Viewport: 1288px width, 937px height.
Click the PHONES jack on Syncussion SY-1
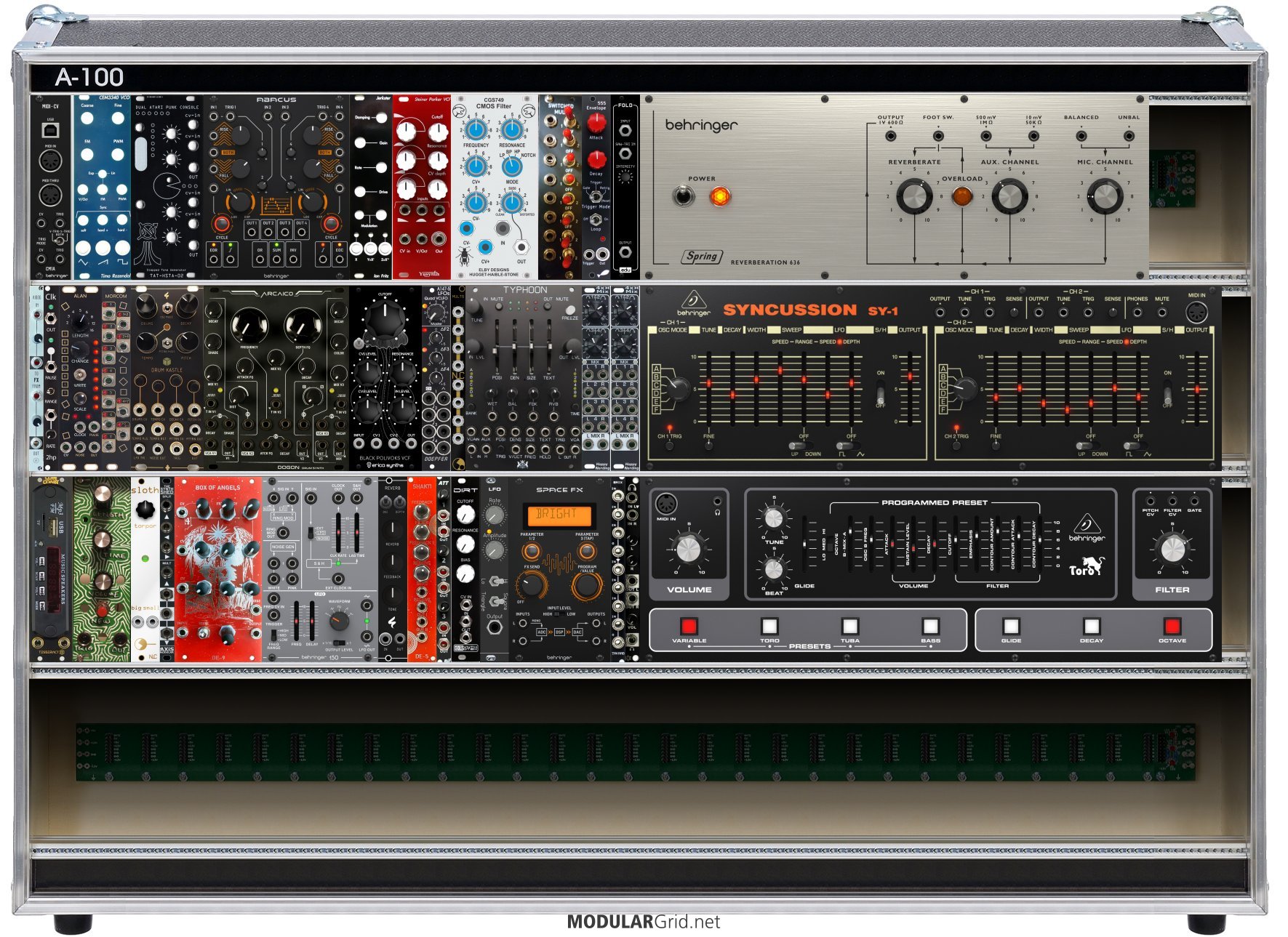coord(1137,313)
